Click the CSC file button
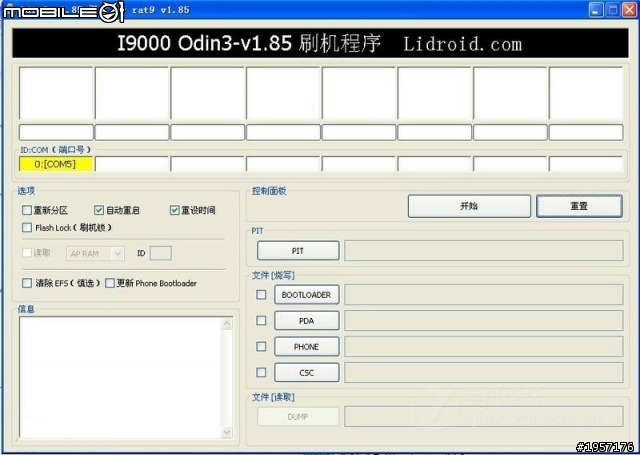Viewport: 640px width, 455px height. (x=307, y=373)
